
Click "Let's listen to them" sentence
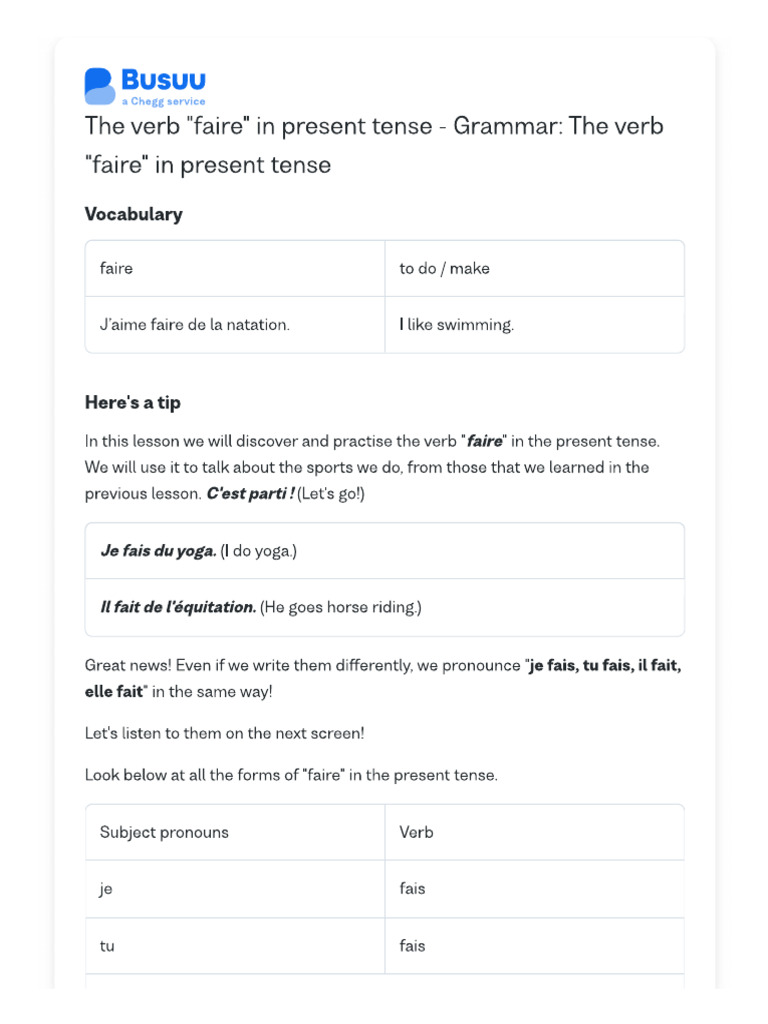pos(224,733)
